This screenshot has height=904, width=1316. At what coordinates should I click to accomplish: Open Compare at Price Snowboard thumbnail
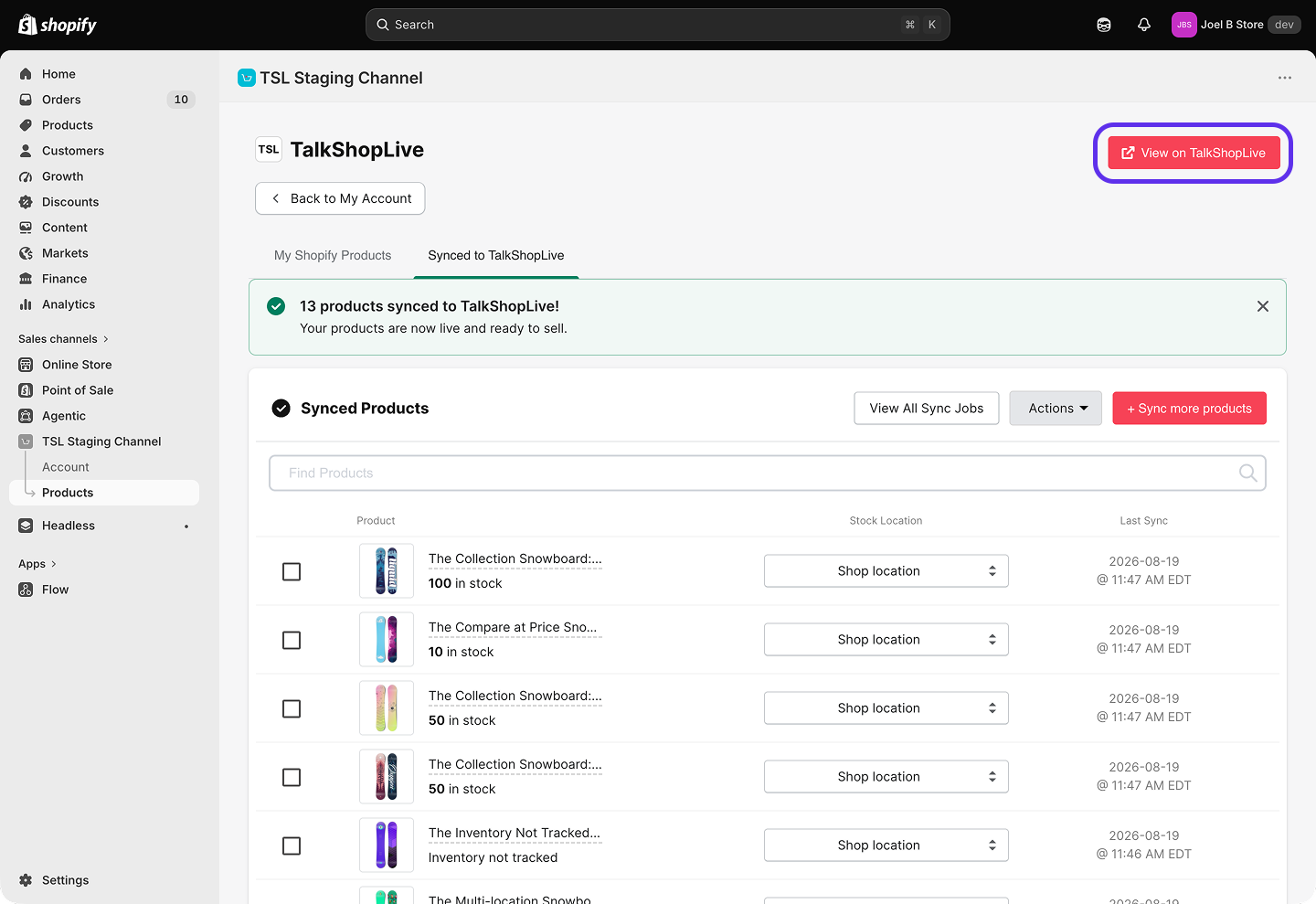tap(387, 640)
